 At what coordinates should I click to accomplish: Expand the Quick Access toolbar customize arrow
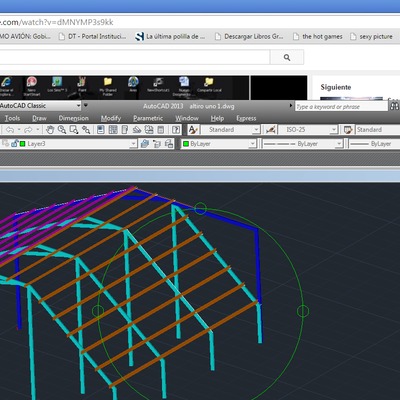(86, 106)
